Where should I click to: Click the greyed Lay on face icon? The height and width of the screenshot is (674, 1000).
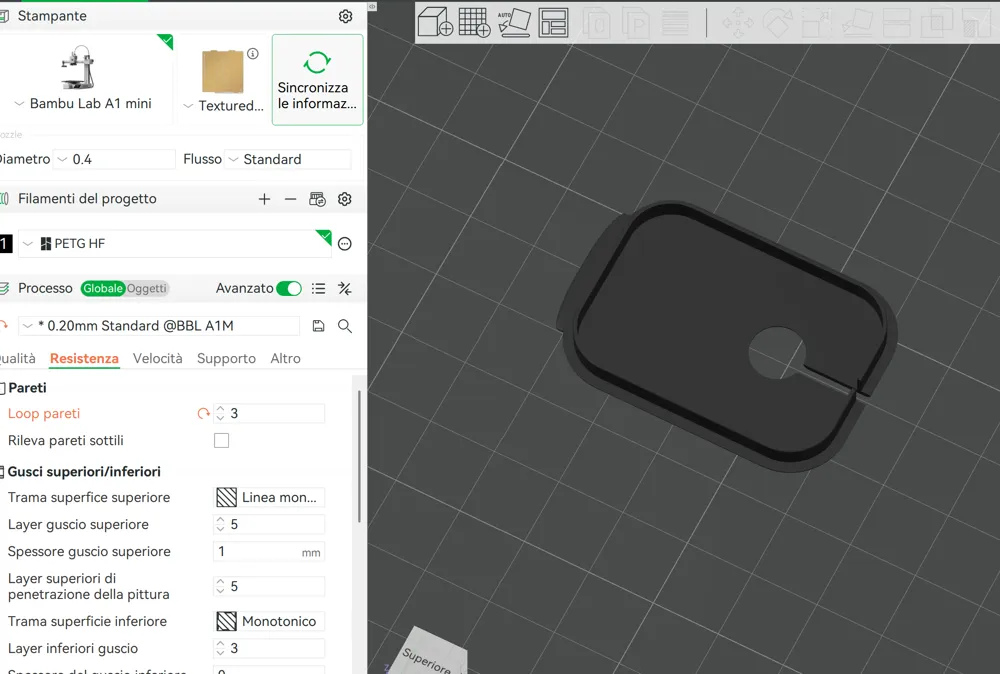click(857, 23)
